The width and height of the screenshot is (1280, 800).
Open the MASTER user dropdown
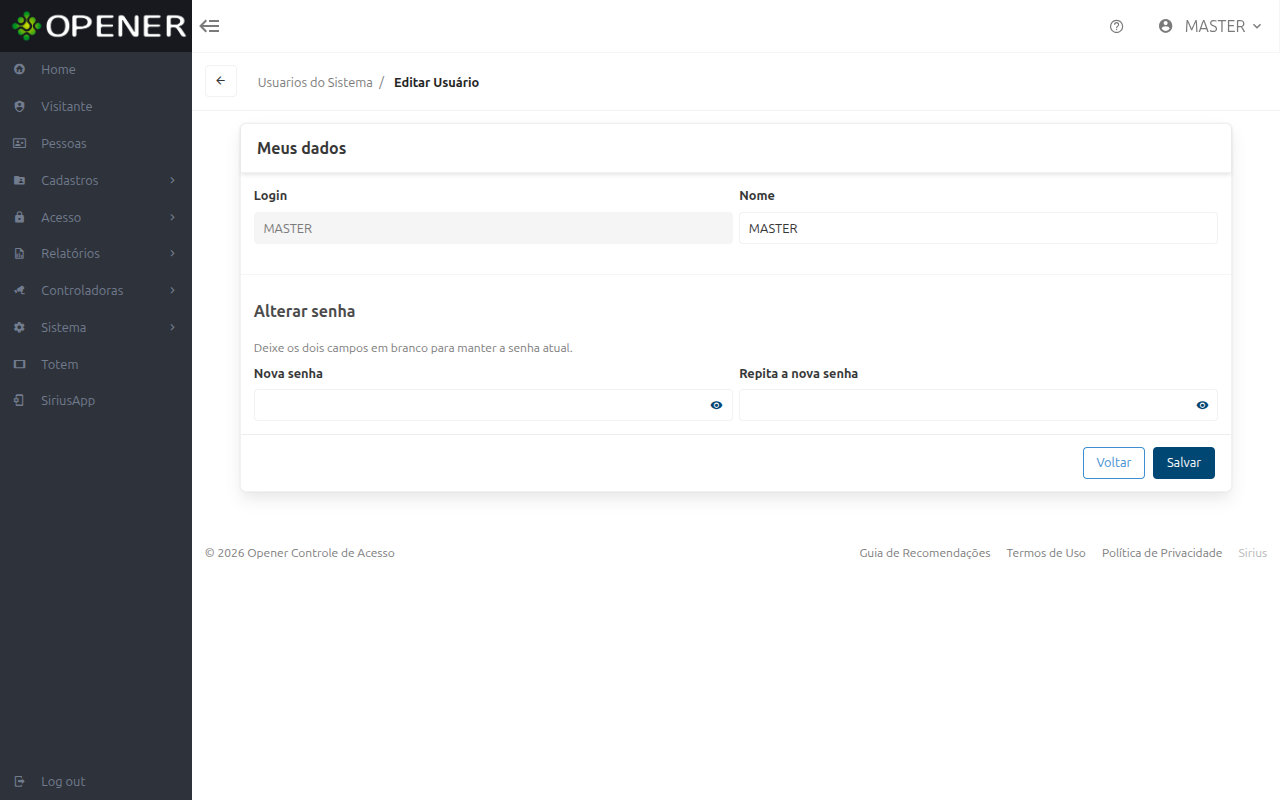coord(1210,26)
